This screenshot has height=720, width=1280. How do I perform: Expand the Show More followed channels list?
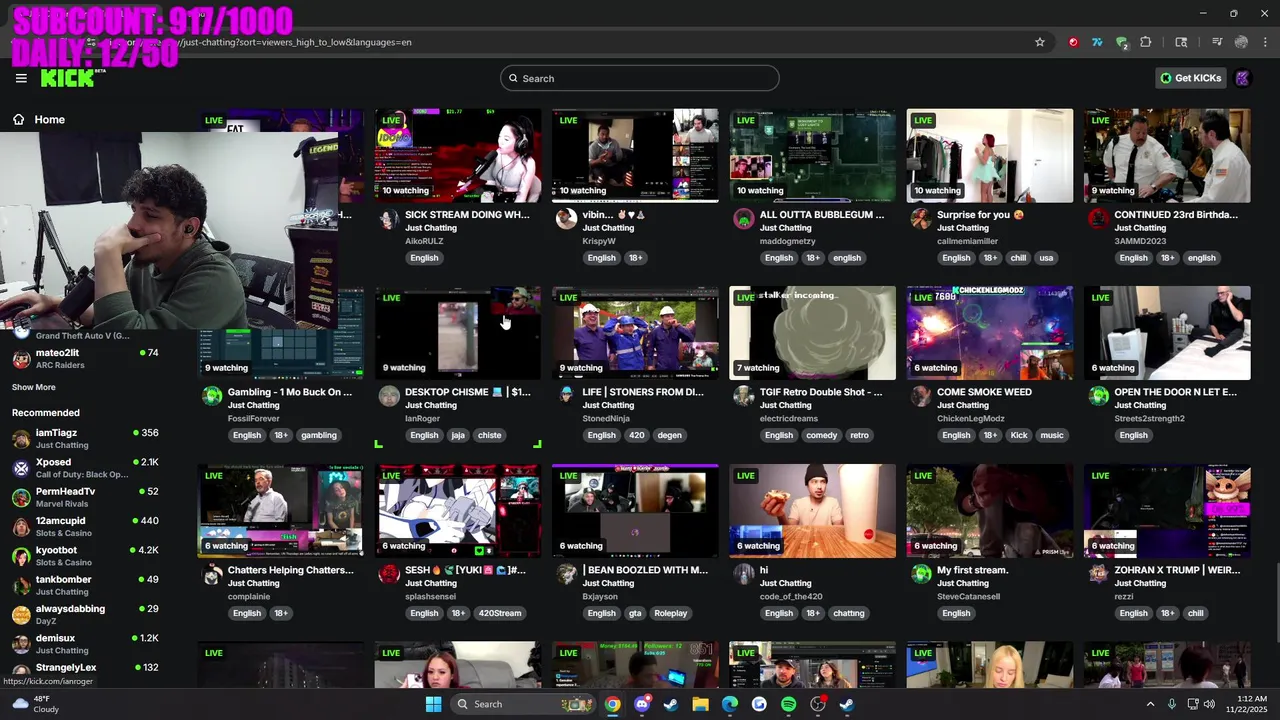click(34, 387)
